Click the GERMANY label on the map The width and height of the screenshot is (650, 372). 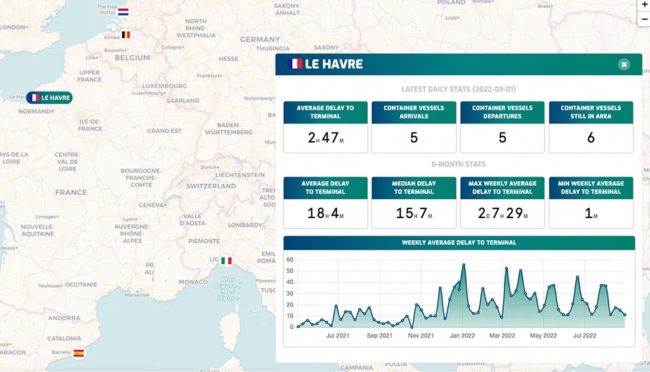[x=260, y=39]
